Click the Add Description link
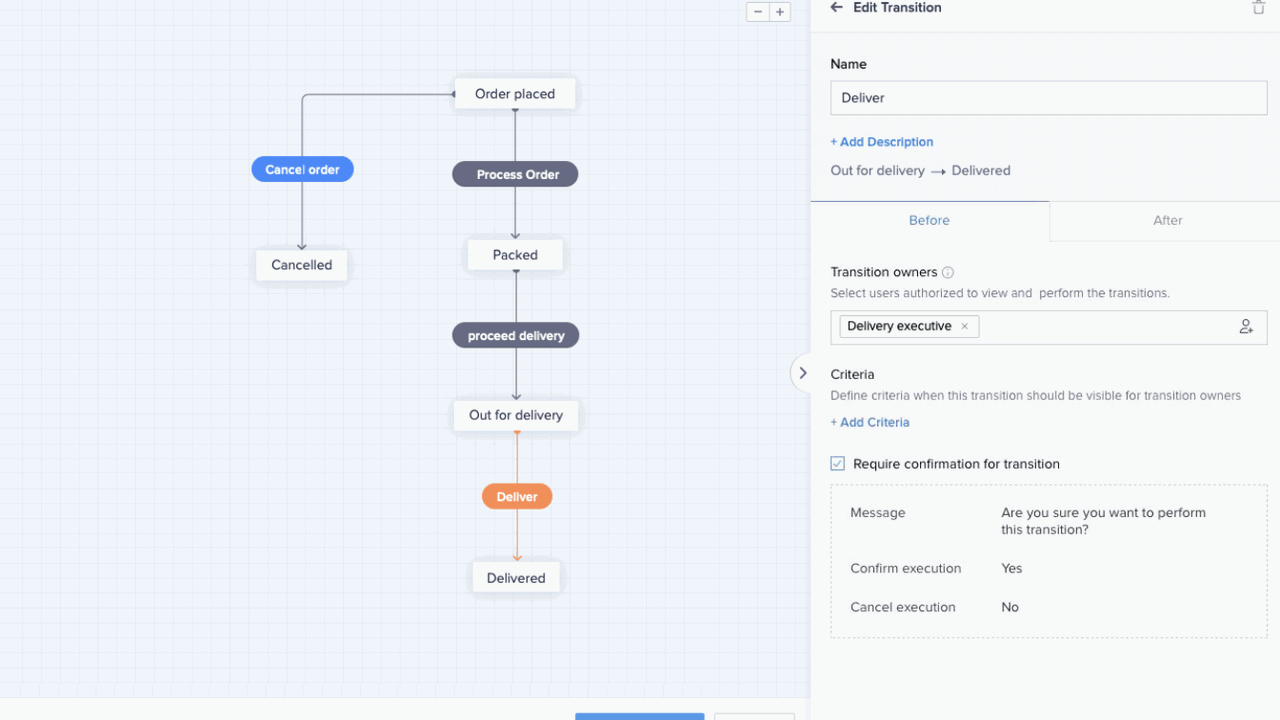Image resolution: width=1280 pixels, height=720 pixels. pos(881,142)
